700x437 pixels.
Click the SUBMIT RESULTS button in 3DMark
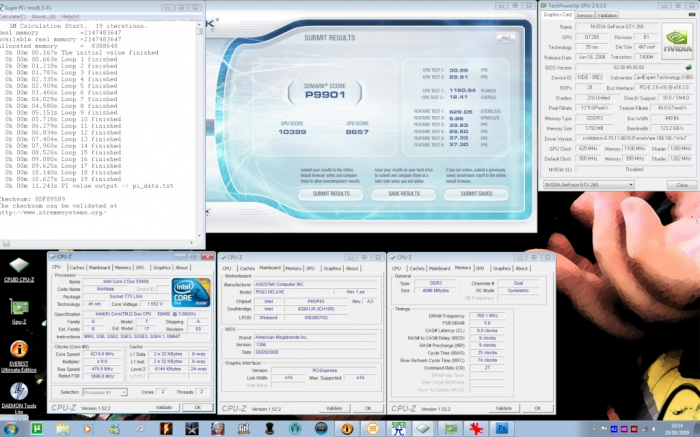[331, 194]
